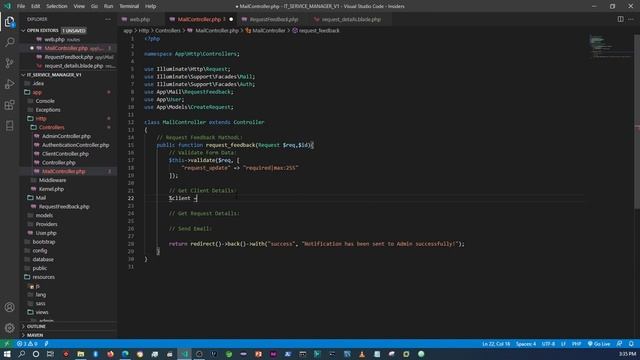Open the Accounts menu icon

tap(9, 307)
